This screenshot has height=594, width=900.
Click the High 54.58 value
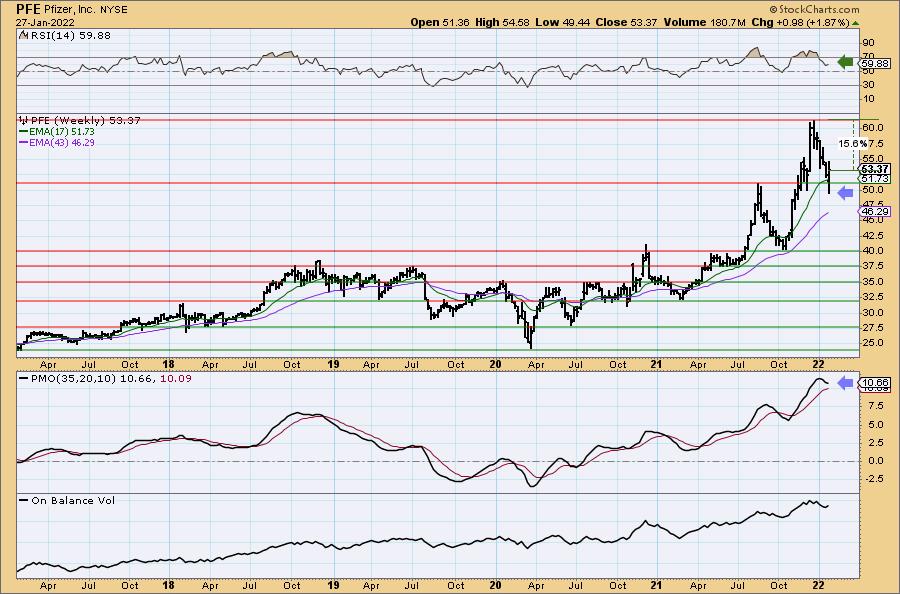tap(502, 22)
